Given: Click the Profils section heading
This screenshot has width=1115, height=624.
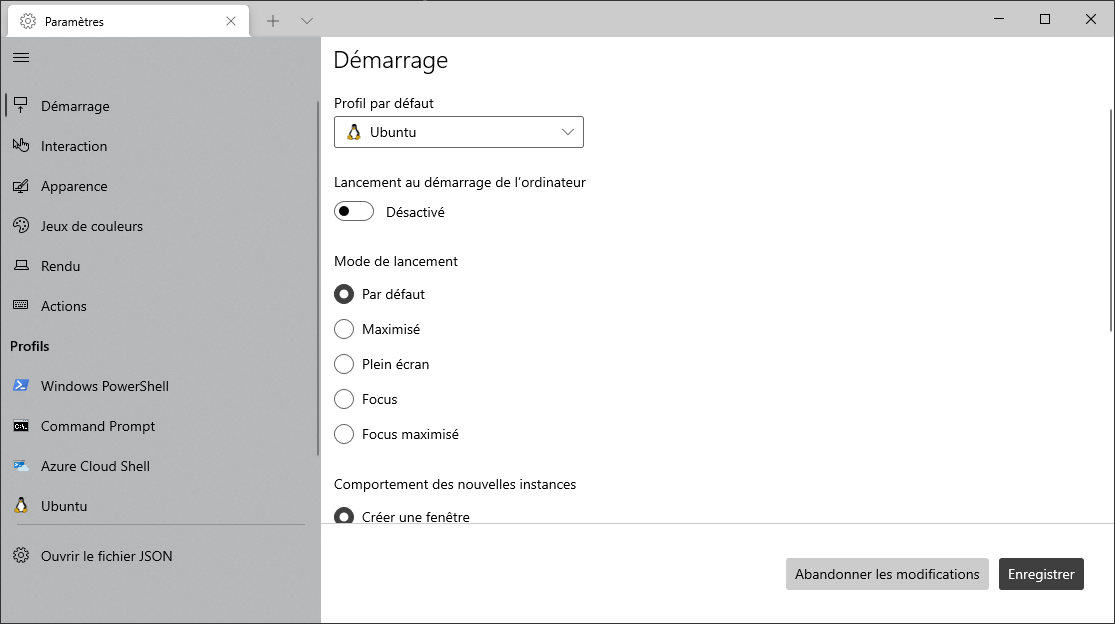Looking at the screenshot, I should pos(30,346).
